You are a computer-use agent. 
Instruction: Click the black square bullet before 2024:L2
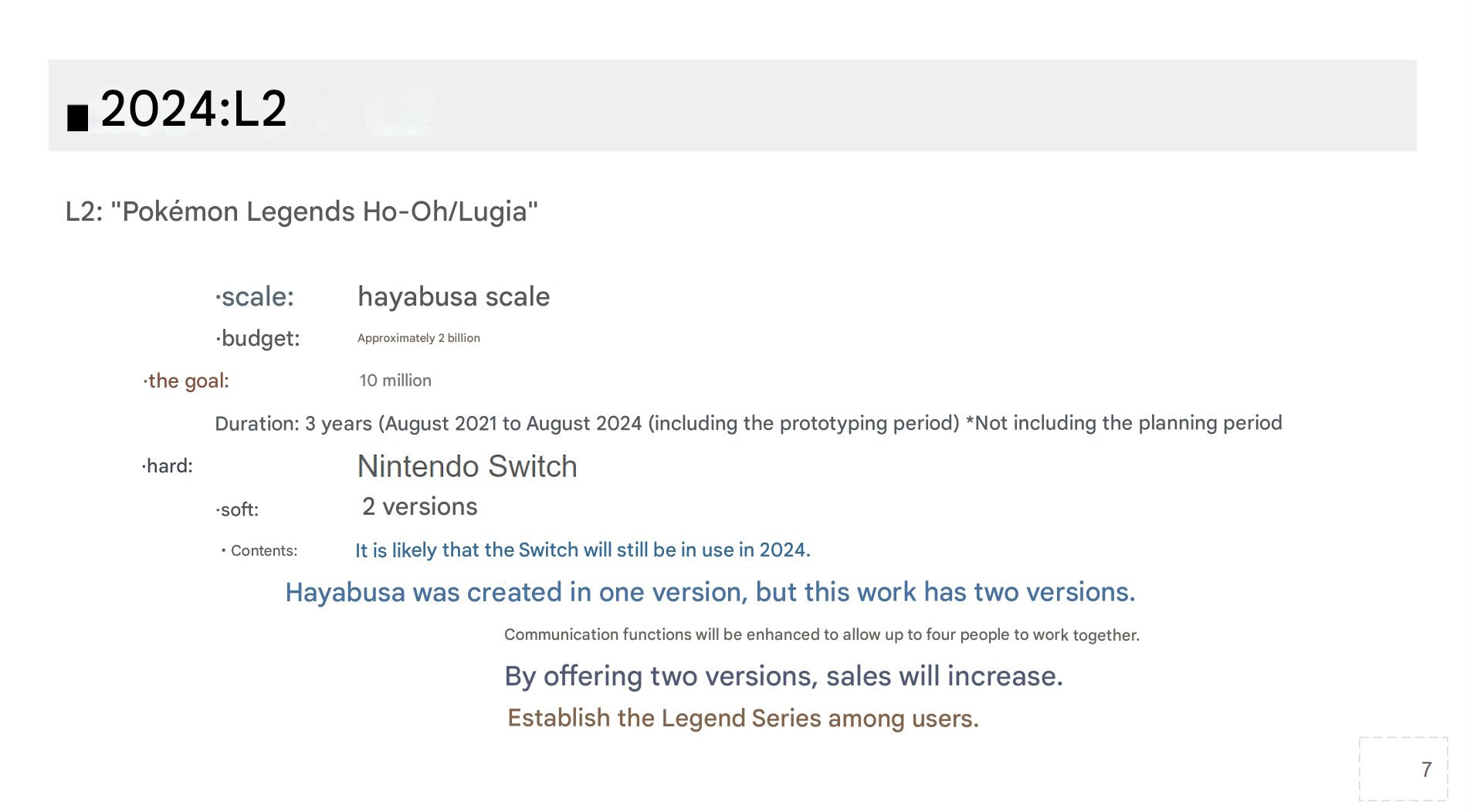pos(77,117)
